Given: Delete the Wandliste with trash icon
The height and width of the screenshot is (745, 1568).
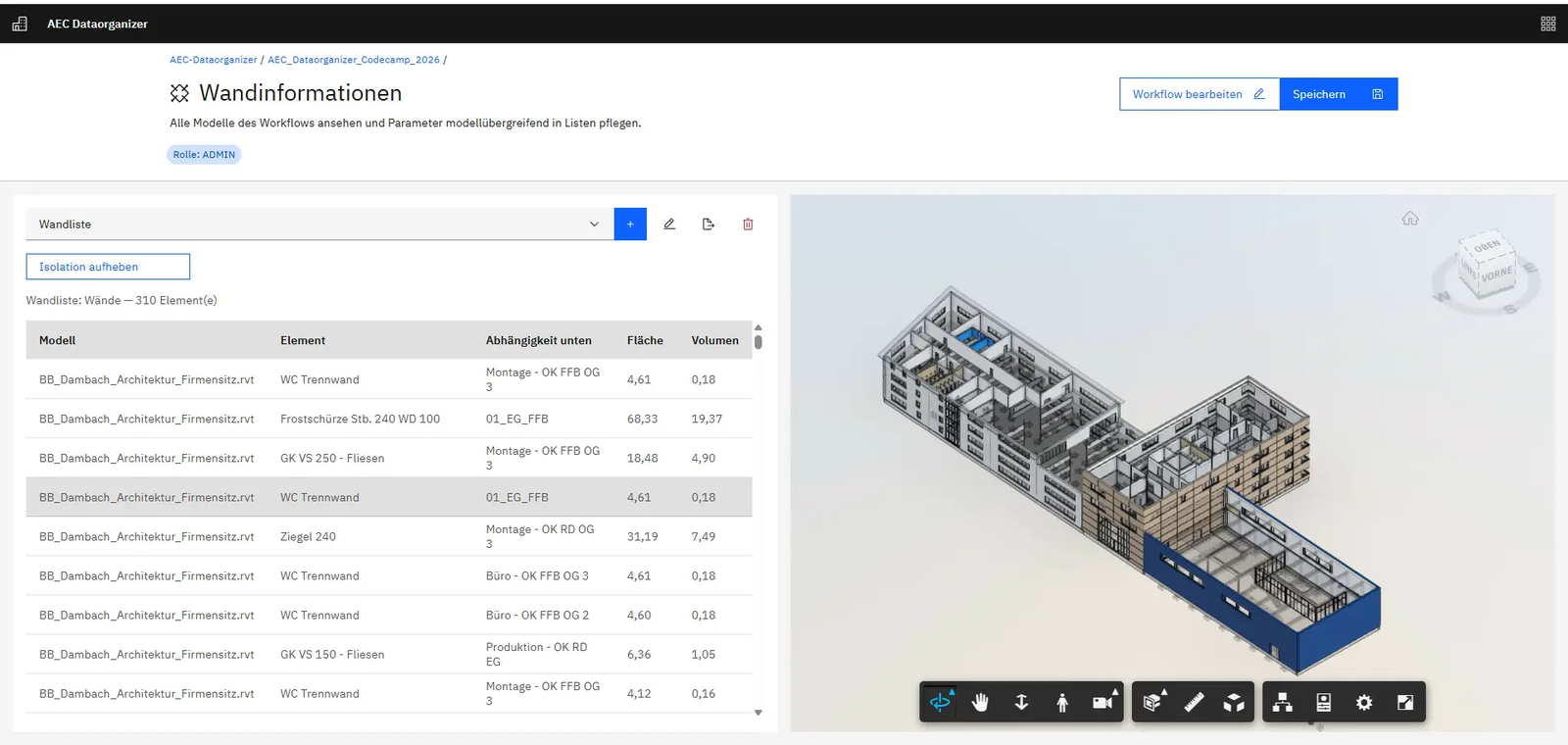Looking at the screenshot, I should [x=748, y=224].
